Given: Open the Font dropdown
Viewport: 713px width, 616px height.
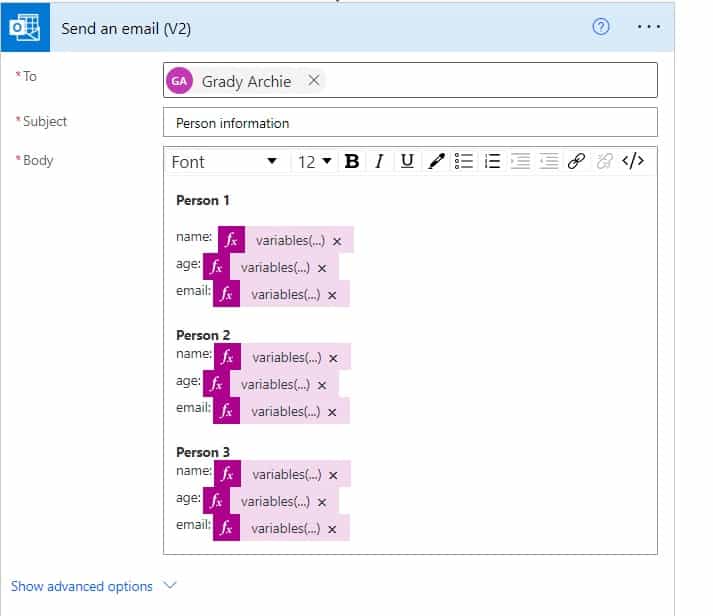Looking at the screenshot, I should pyautogui.click(x=225, y=161).
